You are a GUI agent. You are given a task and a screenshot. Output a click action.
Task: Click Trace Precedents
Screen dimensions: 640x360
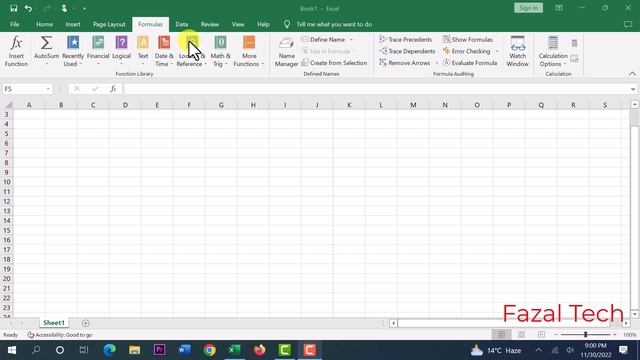(x=405, y=40)
